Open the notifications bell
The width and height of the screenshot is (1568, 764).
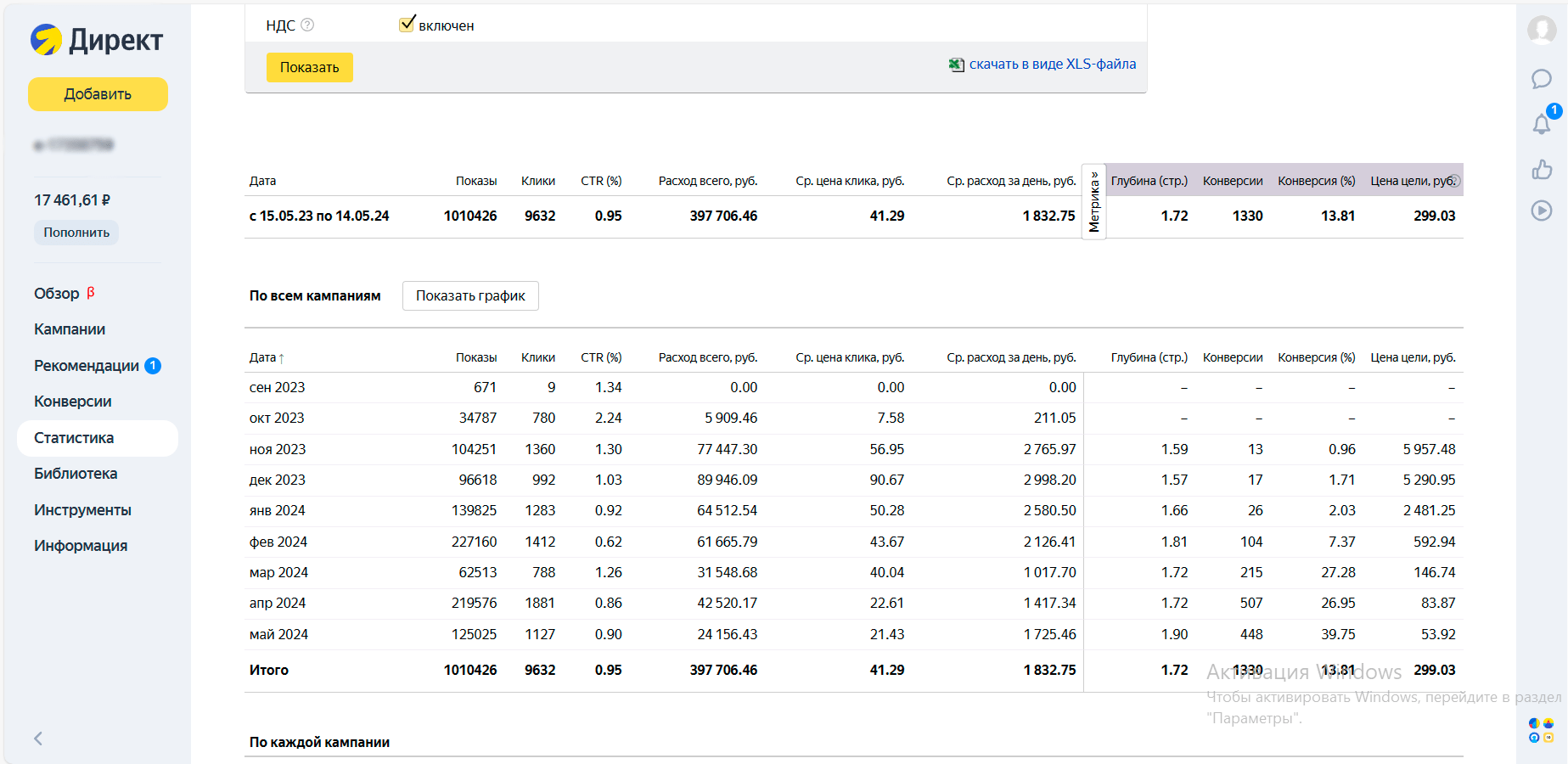coord(1541,125)
